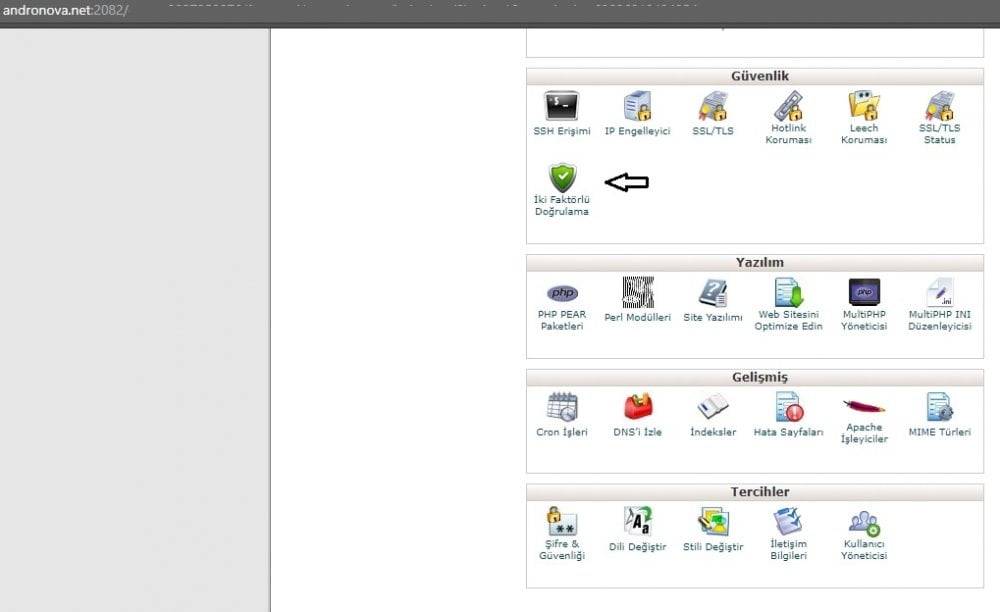Open SSL/TLS certificate icon
1000x612 pixels.
pyautogui.click(x=712, y=105)
